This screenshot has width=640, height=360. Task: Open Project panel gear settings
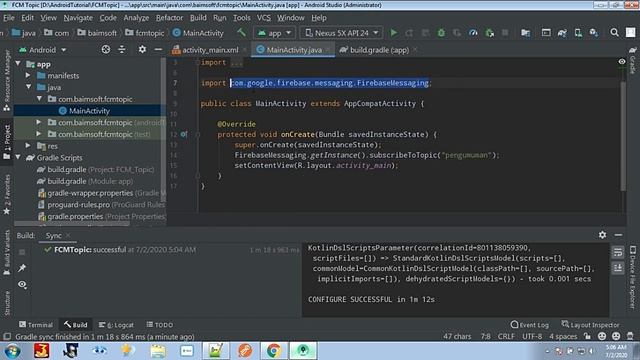pyautogui.click(x=142, y=49)
